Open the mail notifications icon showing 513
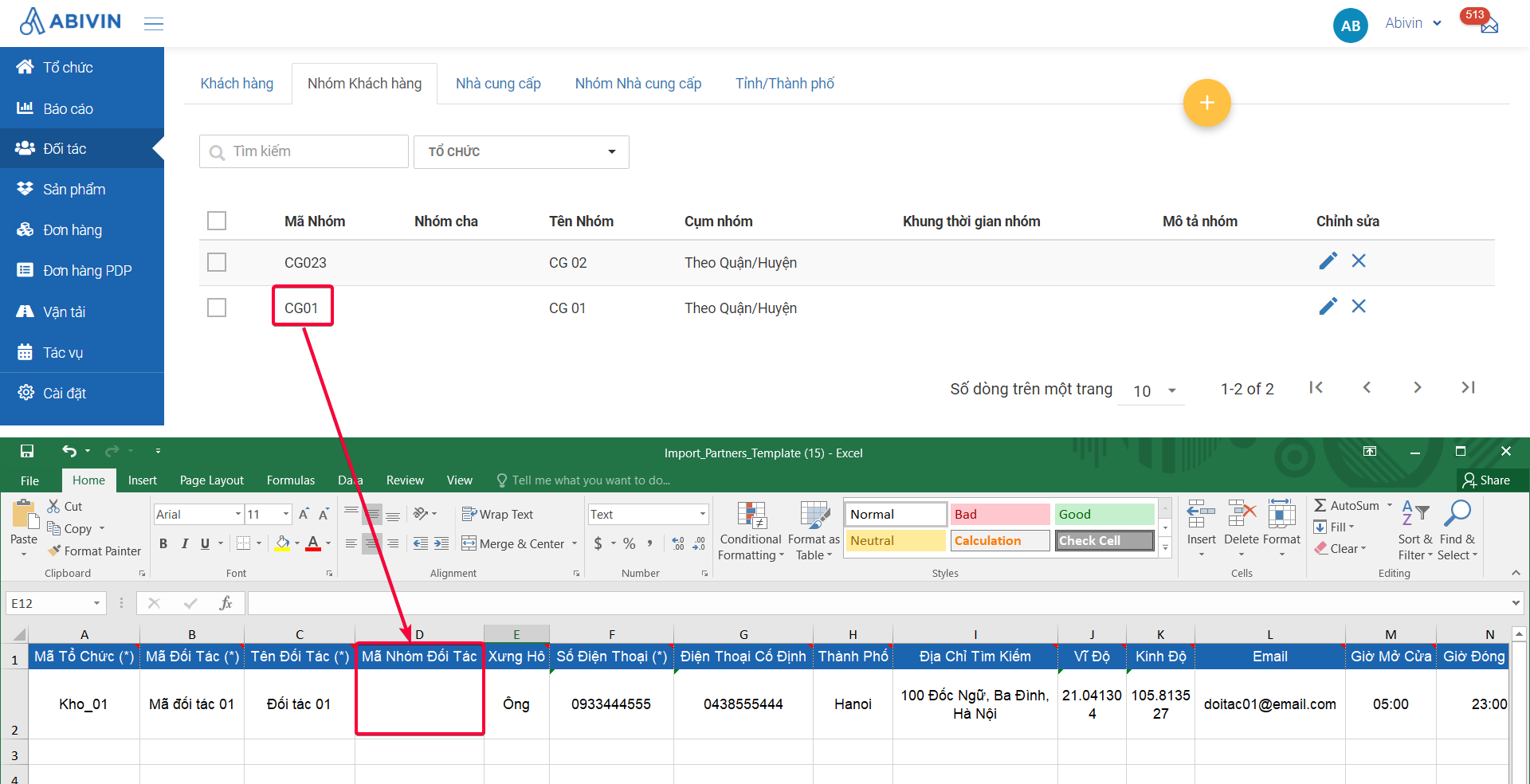 point(1489,25)
